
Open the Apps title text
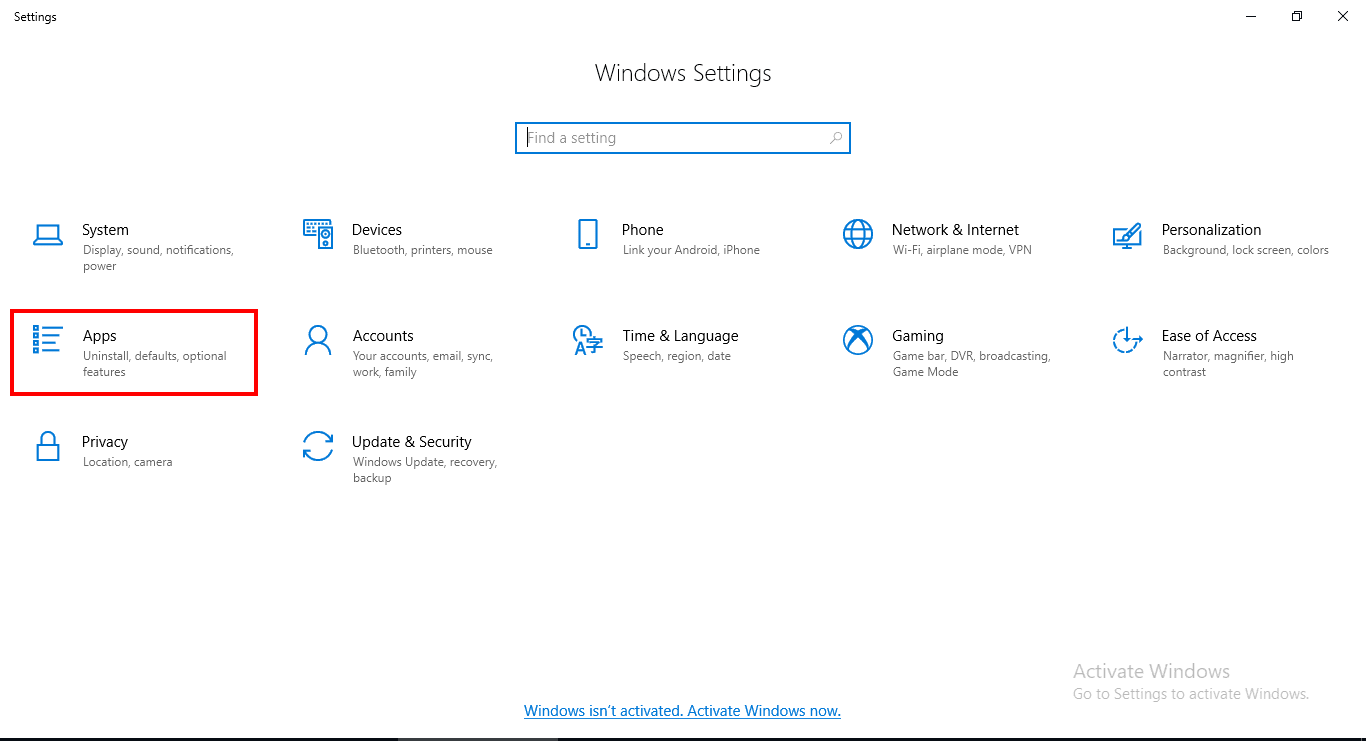100,337
